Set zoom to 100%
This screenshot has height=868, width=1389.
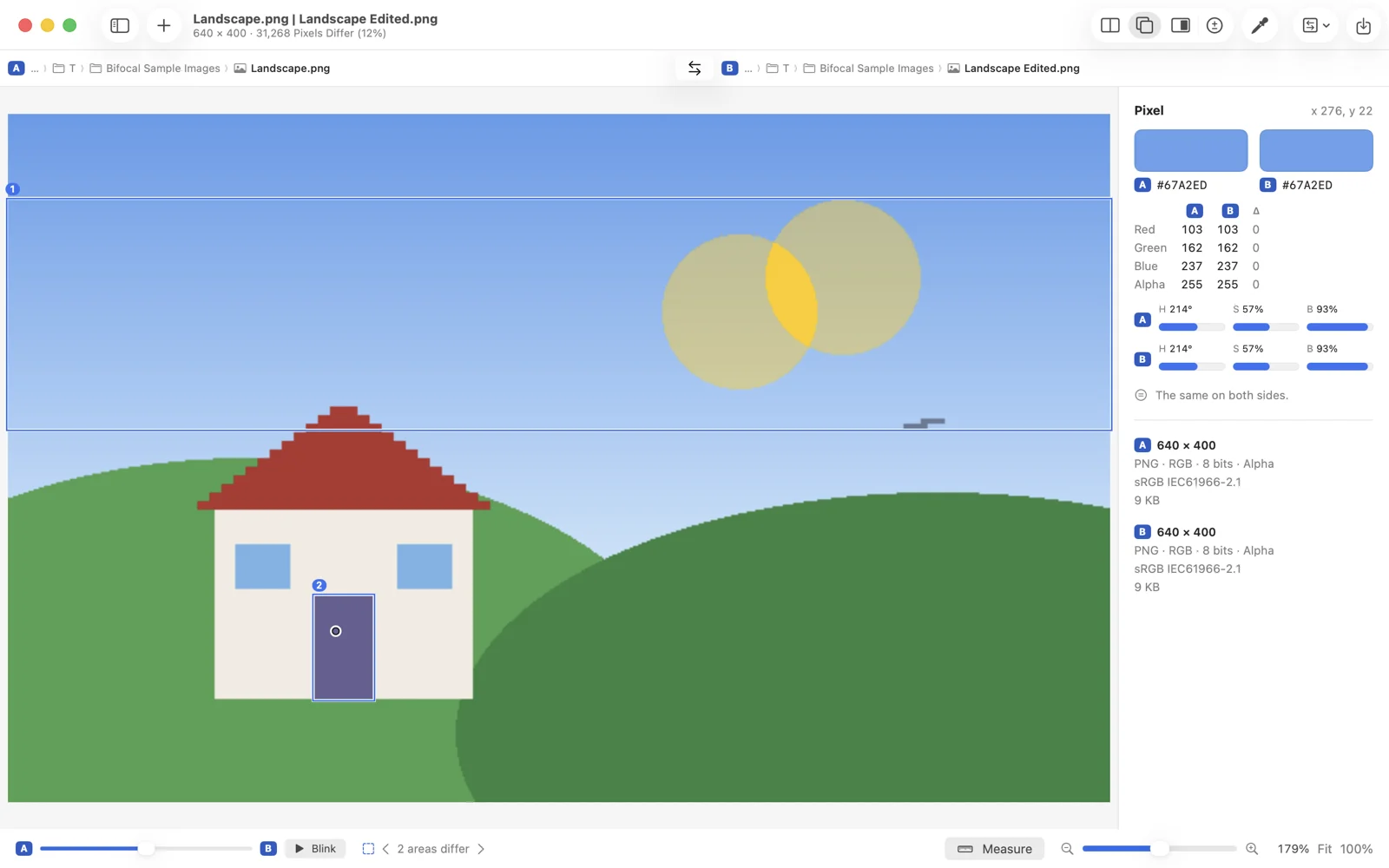pos(1356,848)
